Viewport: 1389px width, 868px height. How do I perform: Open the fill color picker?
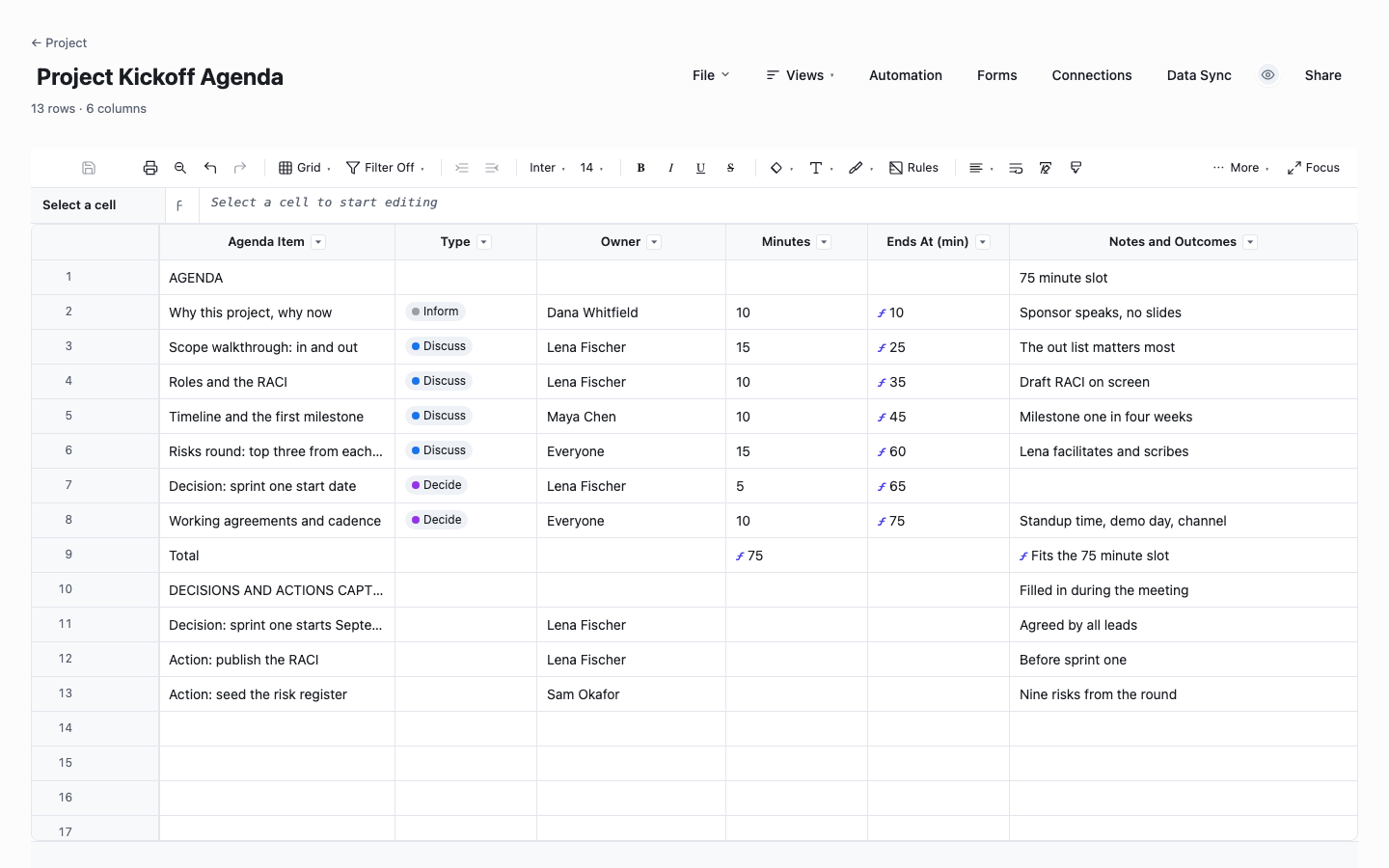point(781,168)
